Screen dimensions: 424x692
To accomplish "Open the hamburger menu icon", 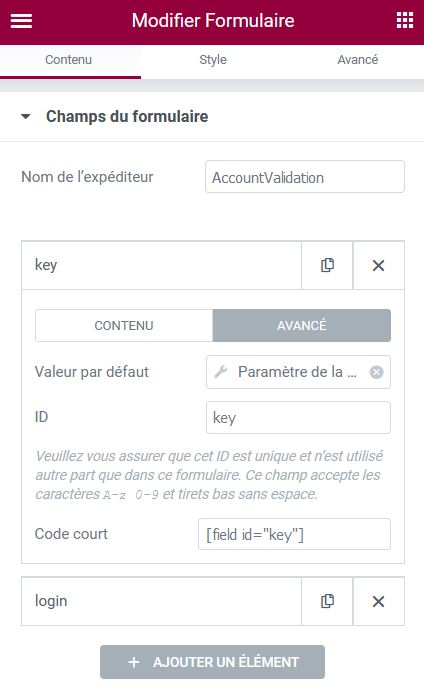I will [x=21, y=21].
